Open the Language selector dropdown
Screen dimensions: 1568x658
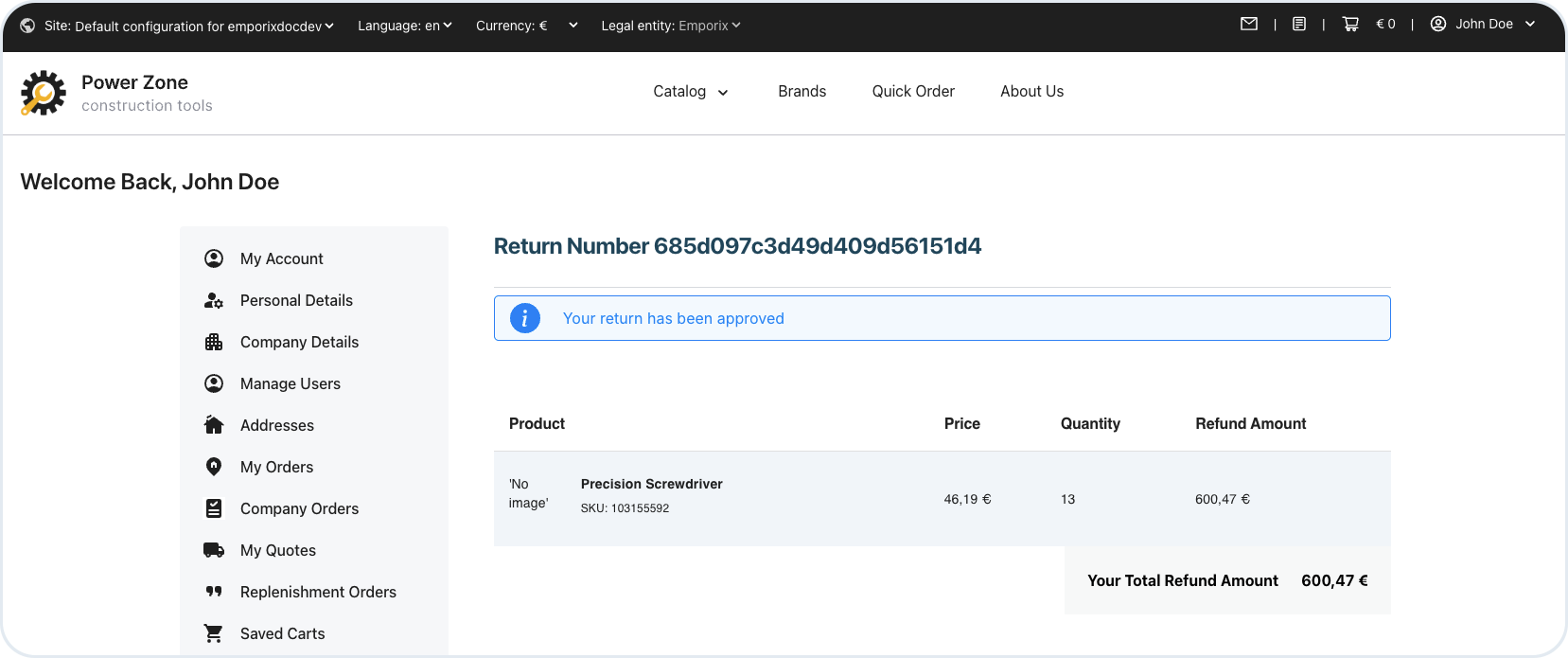pyautogui.click(x=404, y=26)
